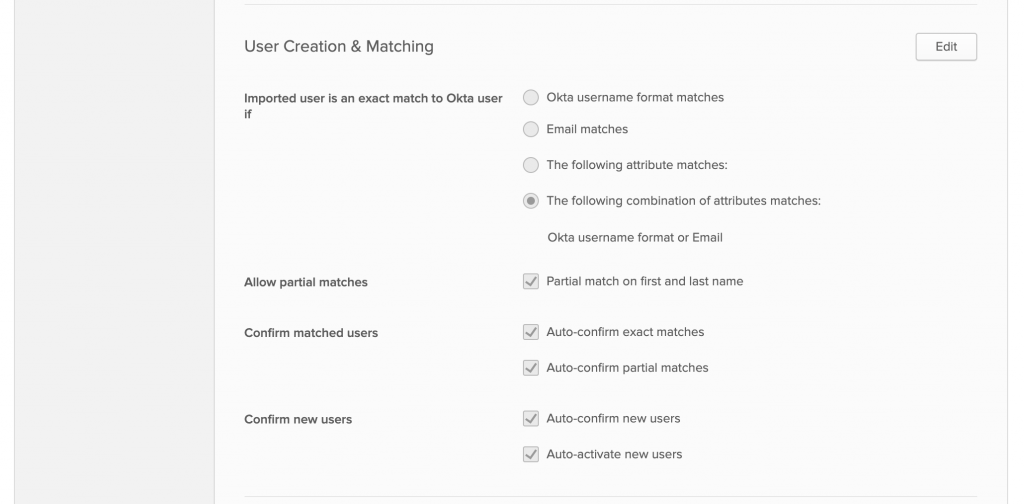Toggle the Auto-confirm partial matches checkbox
The image size is (1024, 504).
pos(531,368)
